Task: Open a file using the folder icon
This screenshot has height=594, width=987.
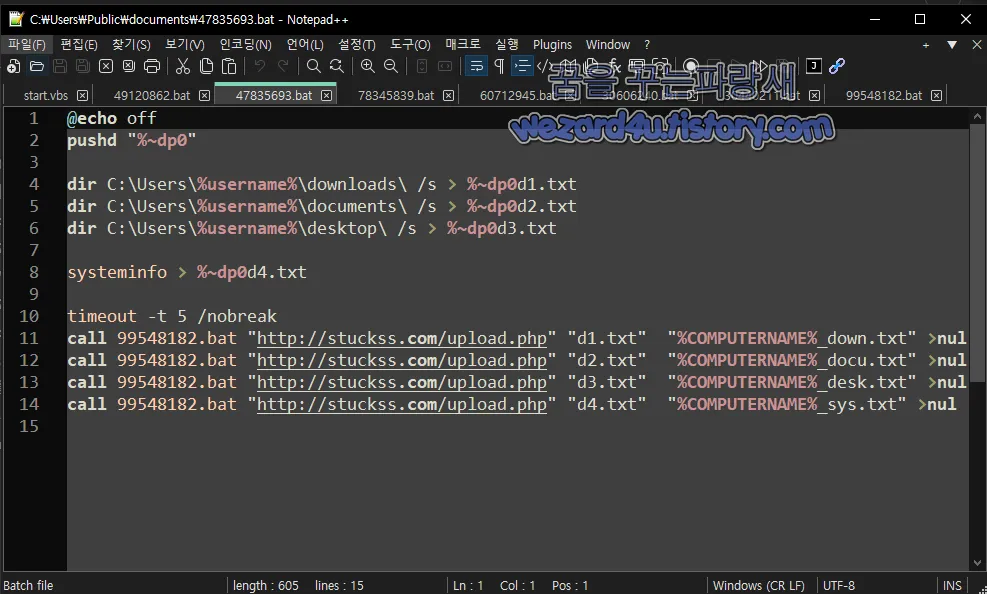Action: [x=37, y=66]
